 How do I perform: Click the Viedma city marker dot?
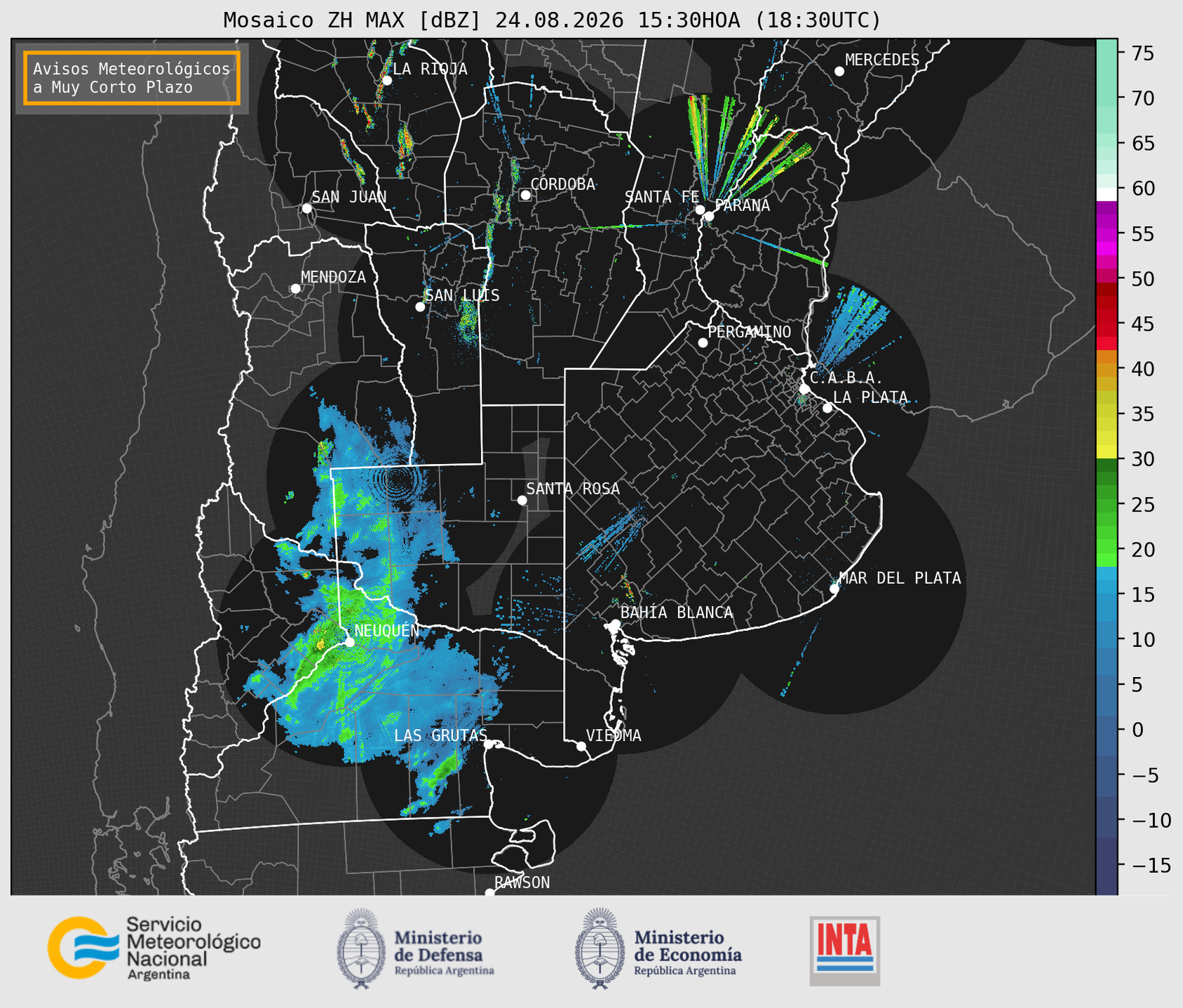581,746
